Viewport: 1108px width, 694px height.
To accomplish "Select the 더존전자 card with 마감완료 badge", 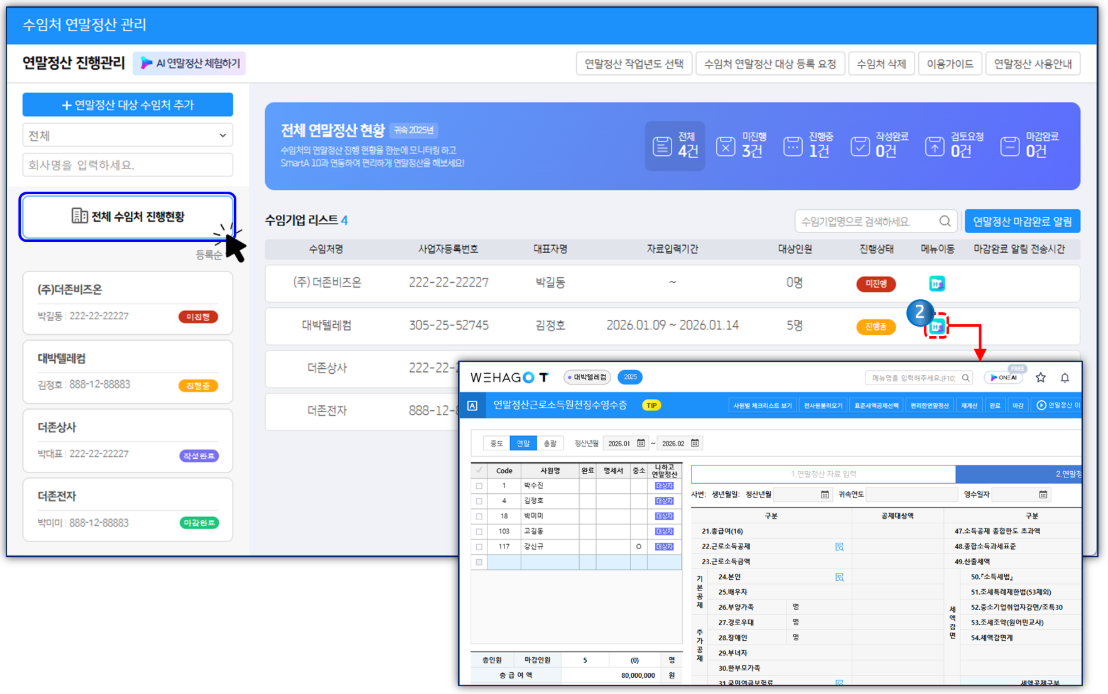I will pyautogui.click(x=128, y=510).
